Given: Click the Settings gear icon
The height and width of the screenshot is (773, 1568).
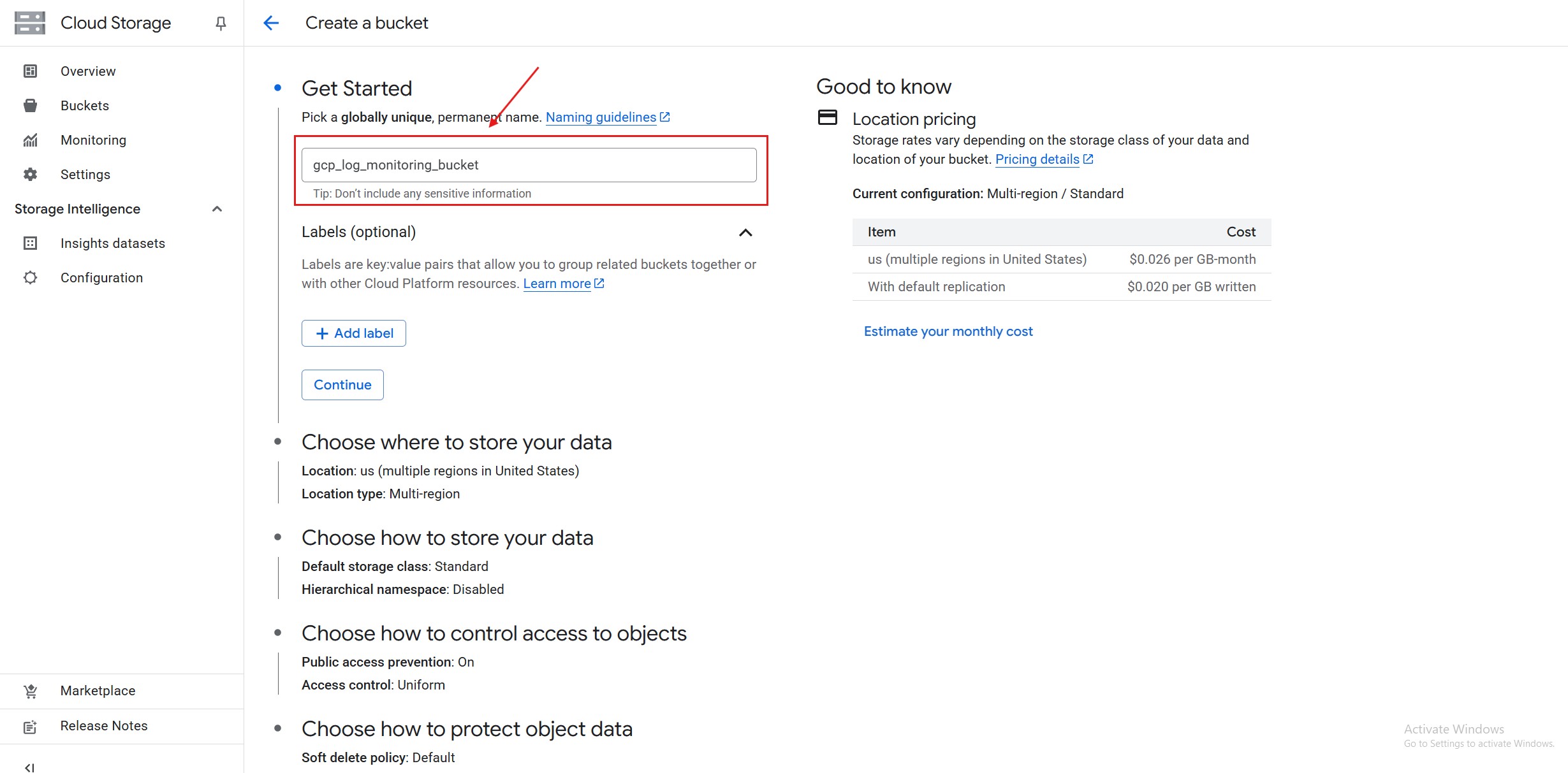Looking at the screenshot, I should (x=30, y=174).
